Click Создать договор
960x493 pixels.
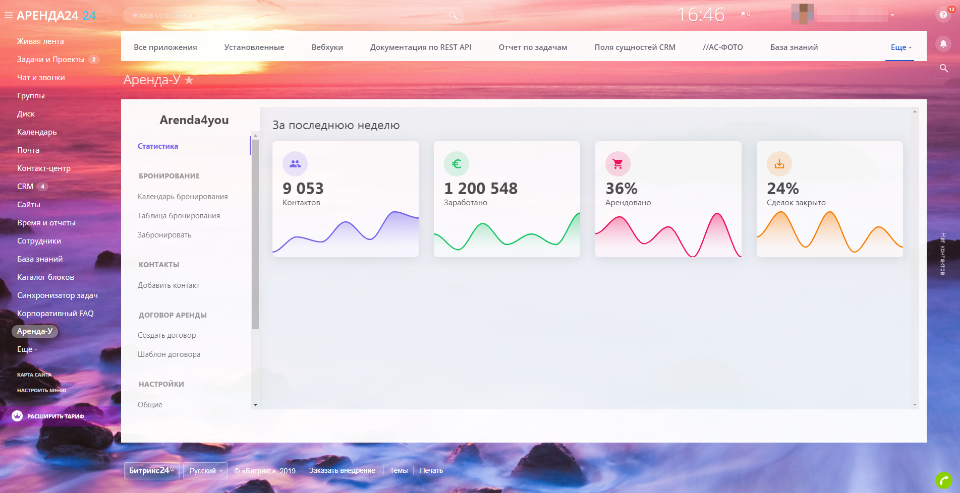click(x=167, y=336)
